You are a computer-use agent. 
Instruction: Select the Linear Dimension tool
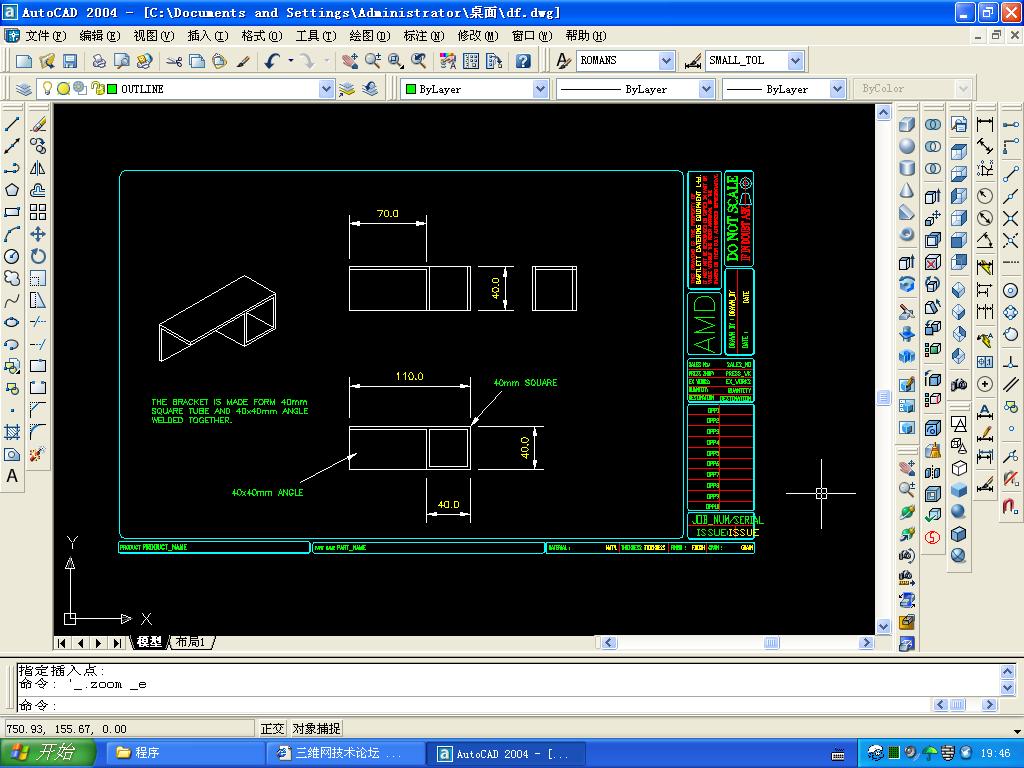[x=985, y=124]
